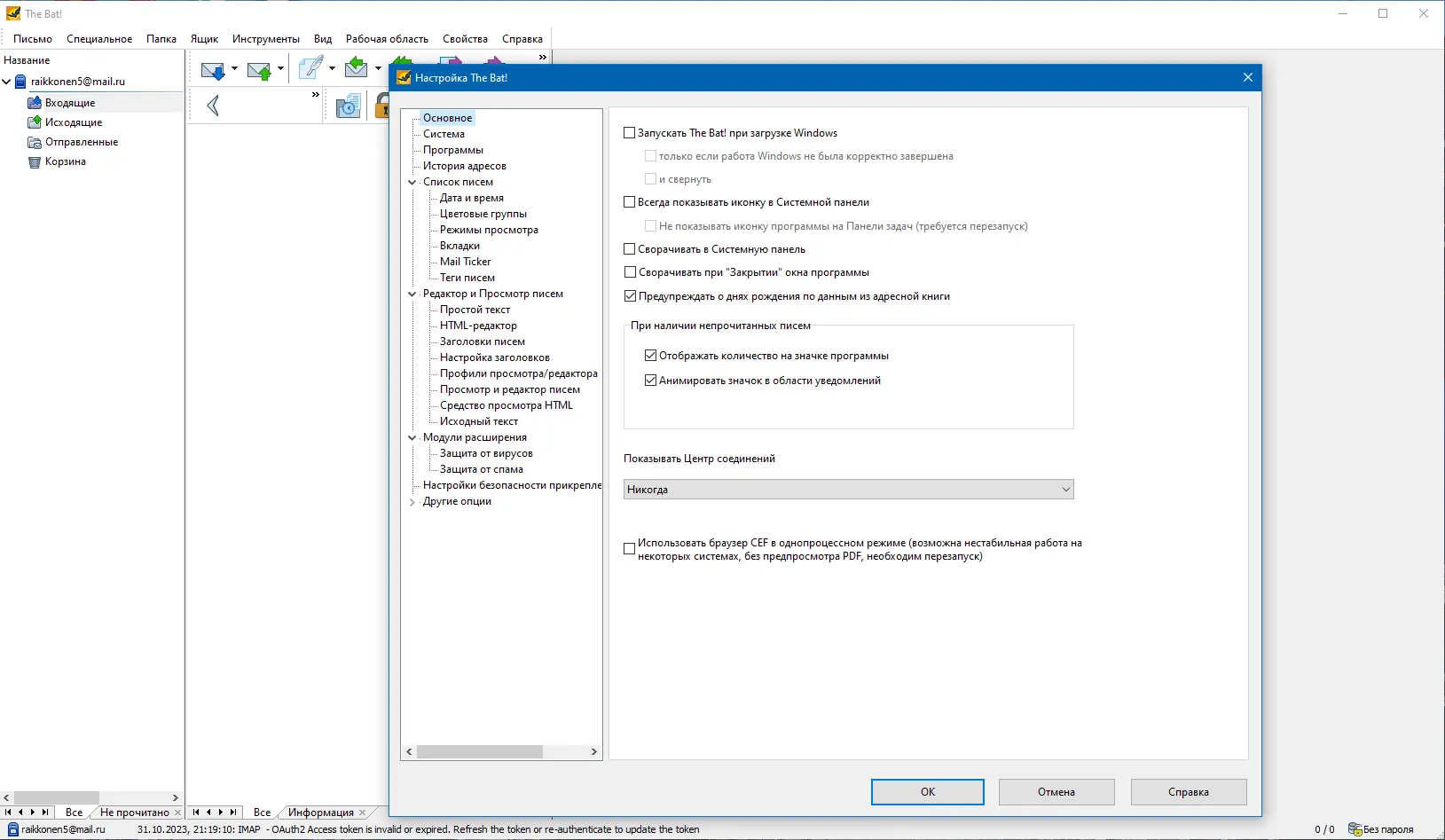Uncheck Предупреждать о днях рождения checkbox

coord(630,296)
